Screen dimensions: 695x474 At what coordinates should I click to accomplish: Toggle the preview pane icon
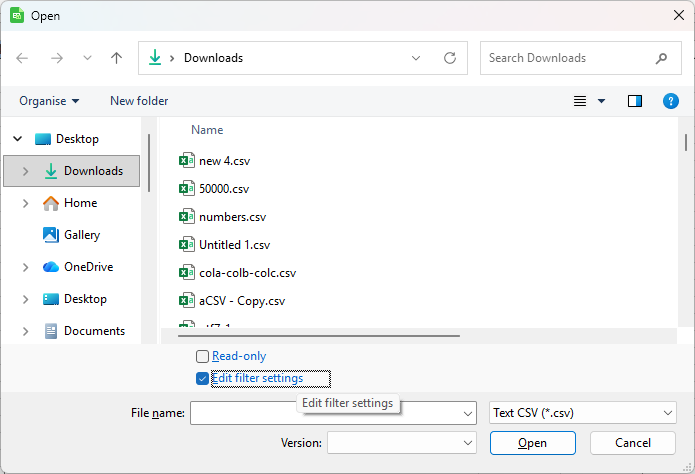pos(635,101)
